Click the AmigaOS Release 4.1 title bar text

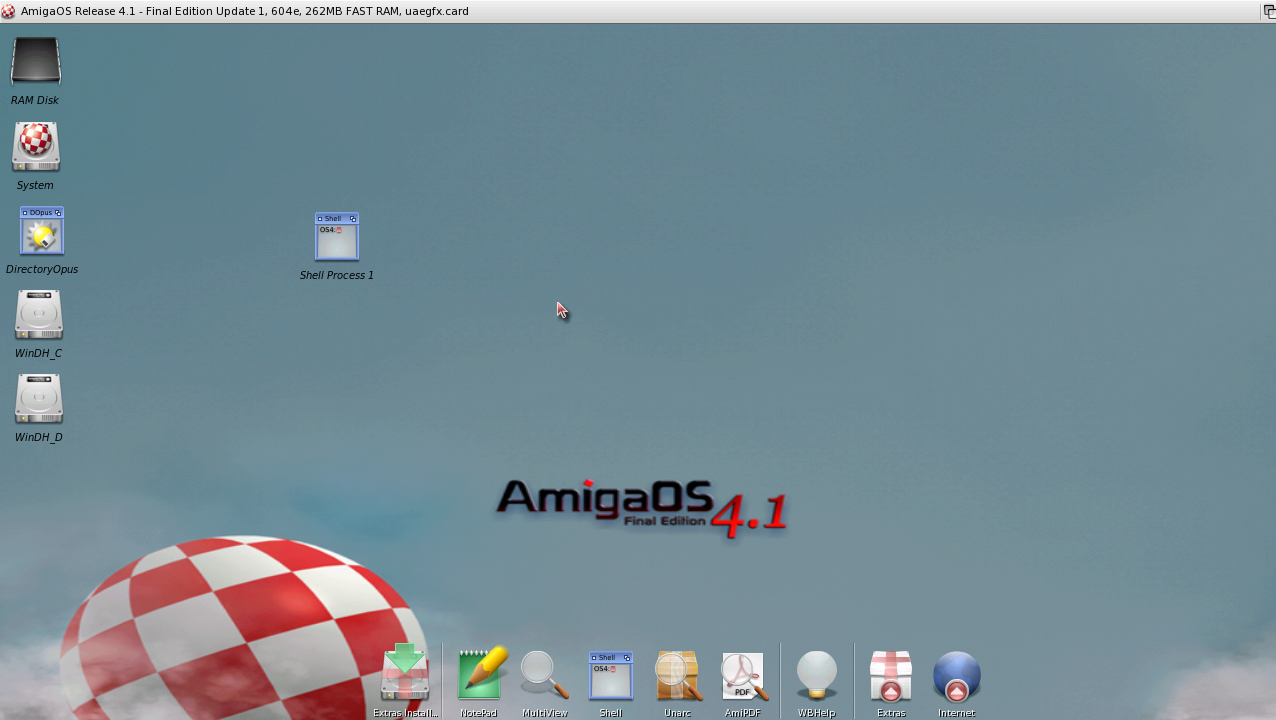pyautogui.click(x=244, y=11)
